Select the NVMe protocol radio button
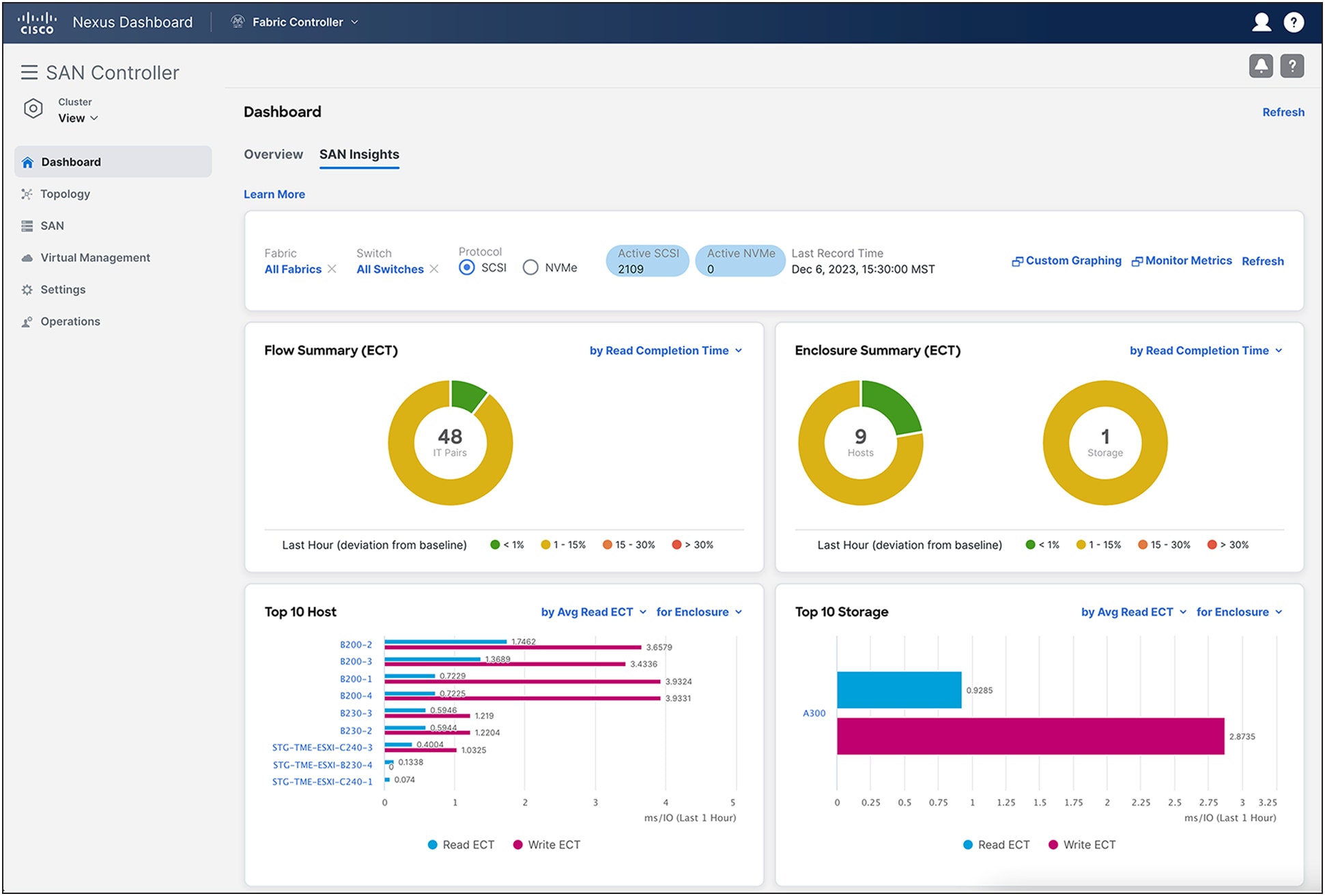This screenshot has width=1325, height=896. pyautogui.click(x=531, y=268)
